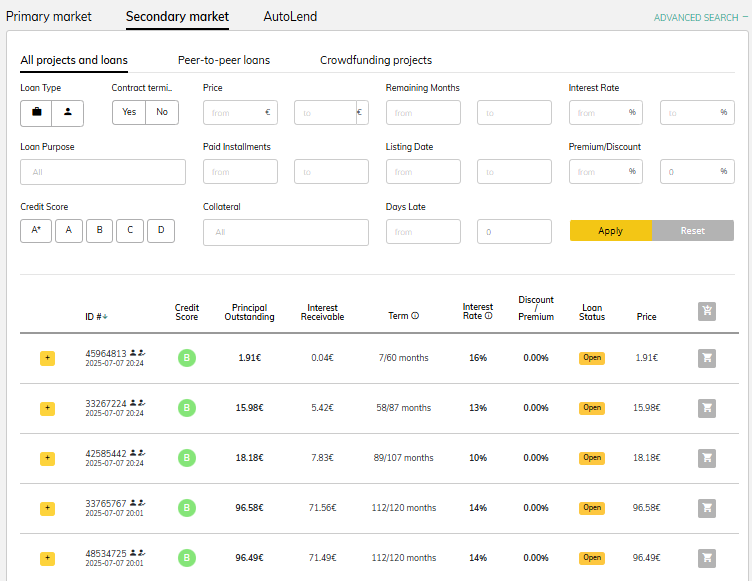Toggle Contract terminated filter to Yes
The width and height of the screenshot is (752, 581).
(x=129, y=112)
